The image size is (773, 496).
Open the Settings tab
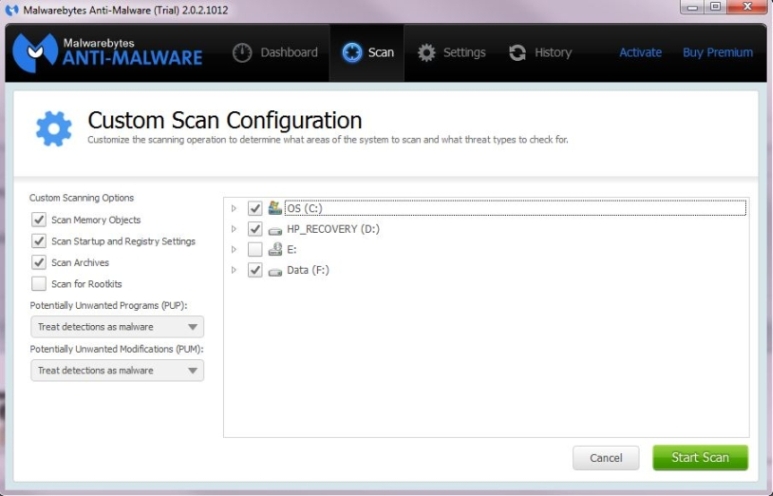pos(452,53)
